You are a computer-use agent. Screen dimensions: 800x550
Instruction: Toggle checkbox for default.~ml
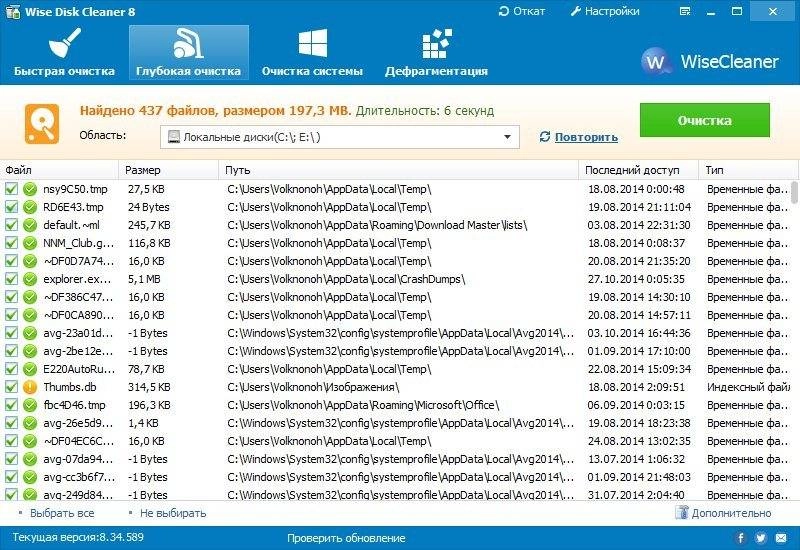coord(11,225)
